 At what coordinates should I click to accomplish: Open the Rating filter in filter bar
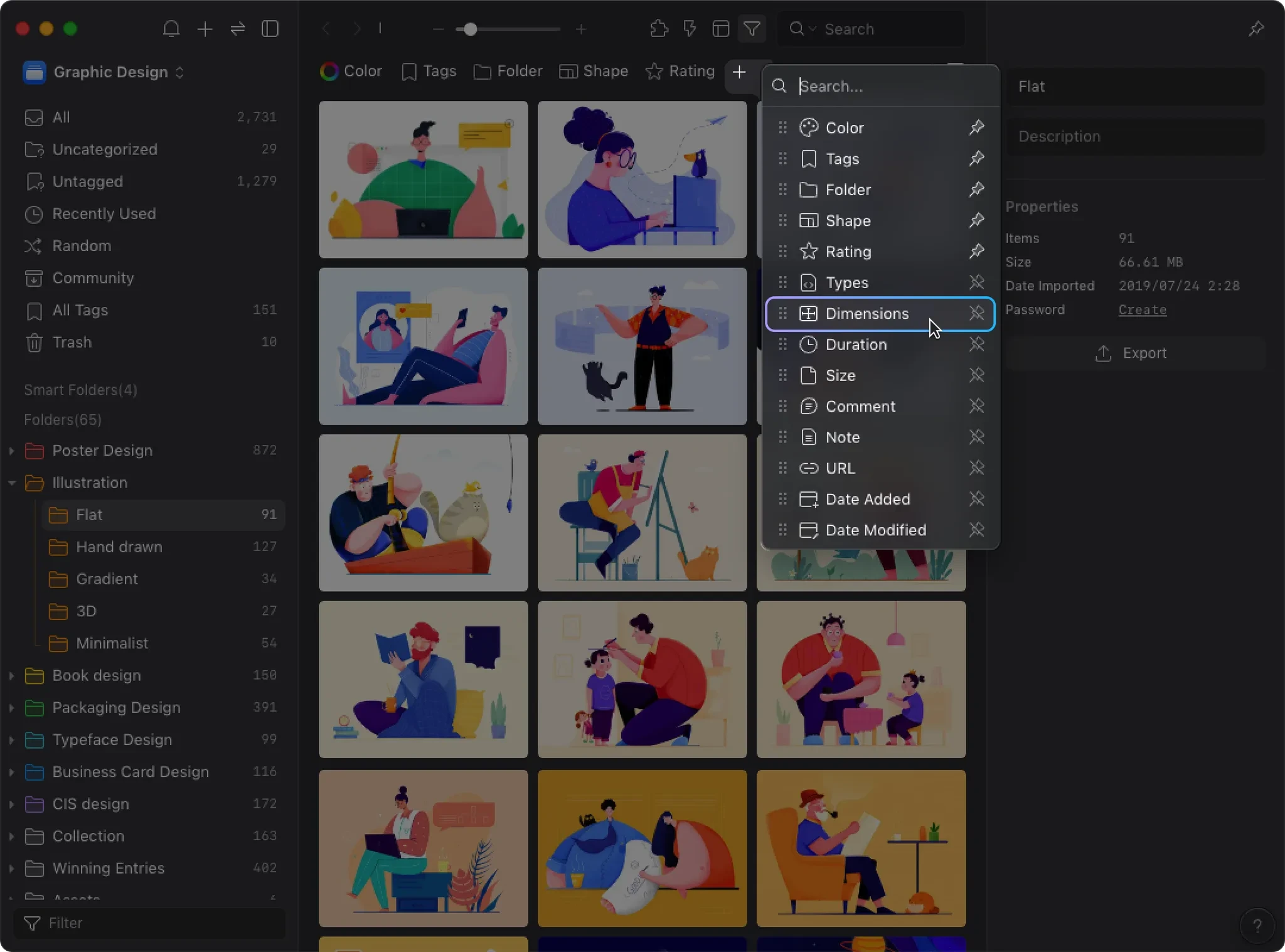coord(680,71)
